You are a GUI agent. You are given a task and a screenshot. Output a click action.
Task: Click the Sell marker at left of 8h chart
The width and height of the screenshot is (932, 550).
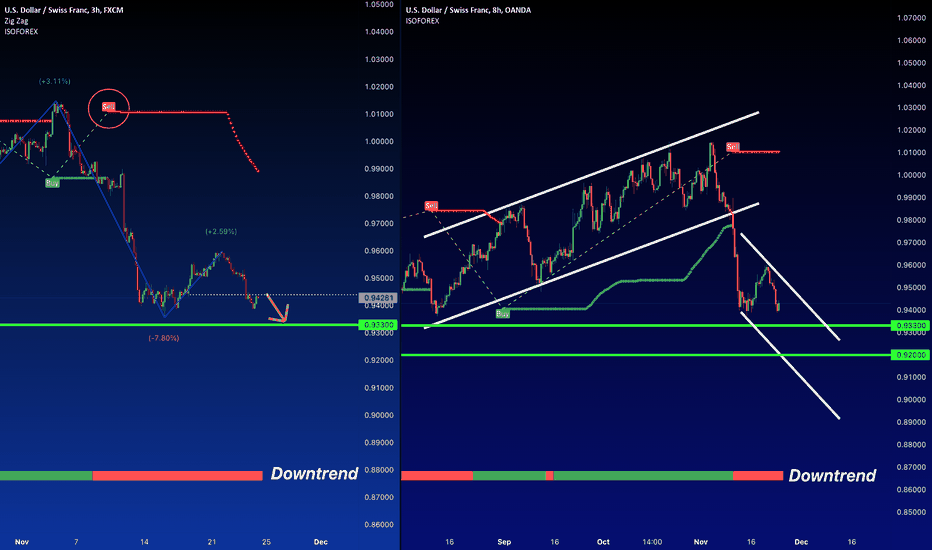pyautogui.click(x=432, y=206)
